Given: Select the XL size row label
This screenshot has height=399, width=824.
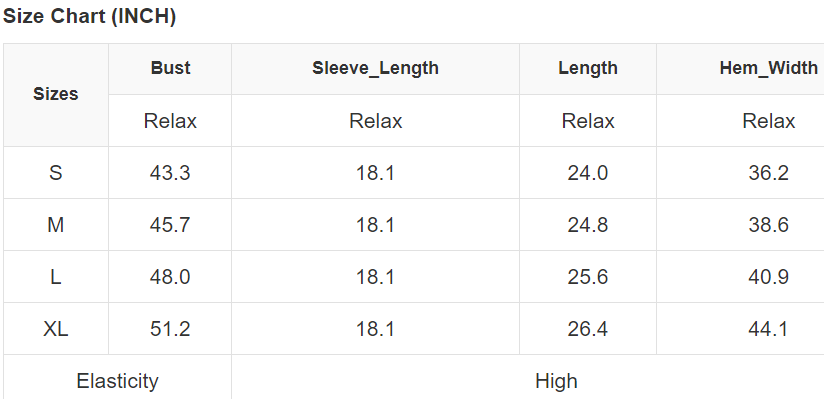Looking at the screenshot, I should (x=56, y=329).
